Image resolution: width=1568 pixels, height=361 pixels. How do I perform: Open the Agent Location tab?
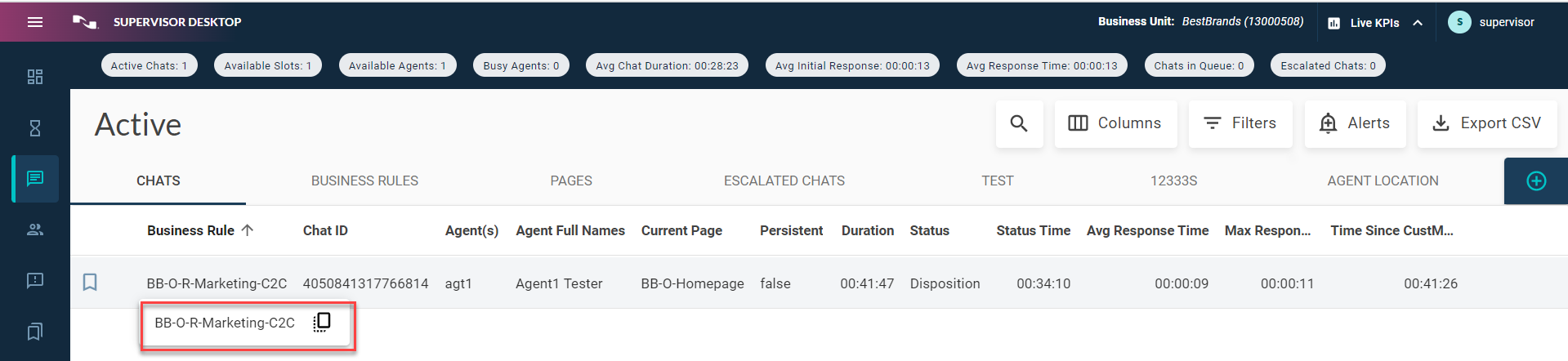coord(1383,181)
